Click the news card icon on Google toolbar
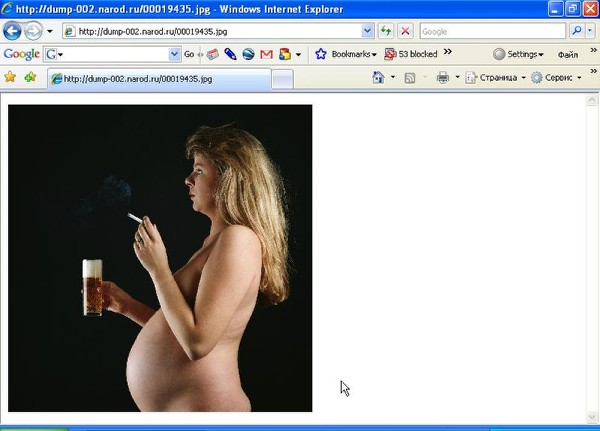 coord(212,54)
